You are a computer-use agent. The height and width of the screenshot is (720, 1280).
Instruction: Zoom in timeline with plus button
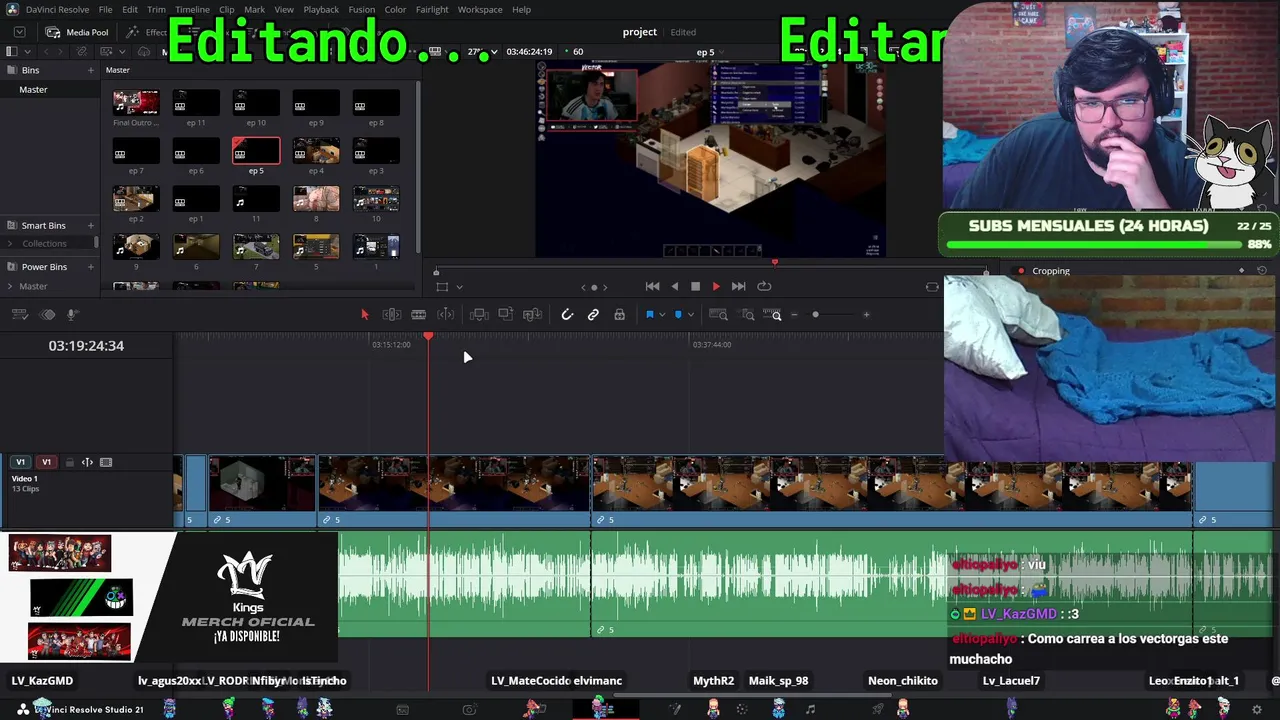point(866,315)
